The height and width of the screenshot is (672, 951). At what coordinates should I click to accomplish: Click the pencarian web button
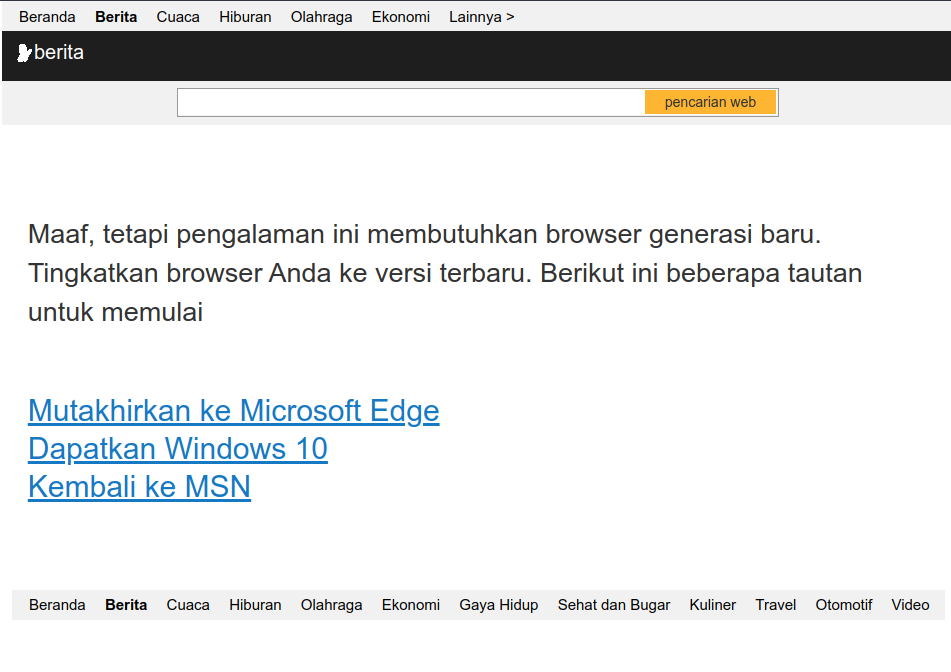710,101
